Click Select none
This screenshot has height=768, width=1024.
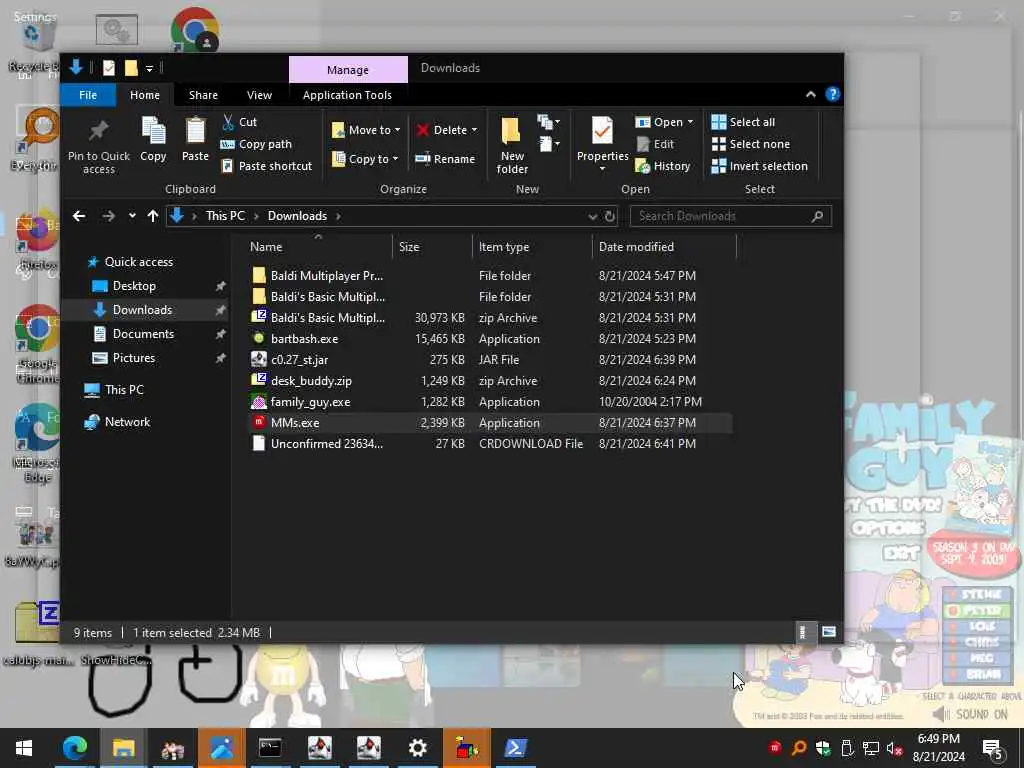tap(751, 144)
